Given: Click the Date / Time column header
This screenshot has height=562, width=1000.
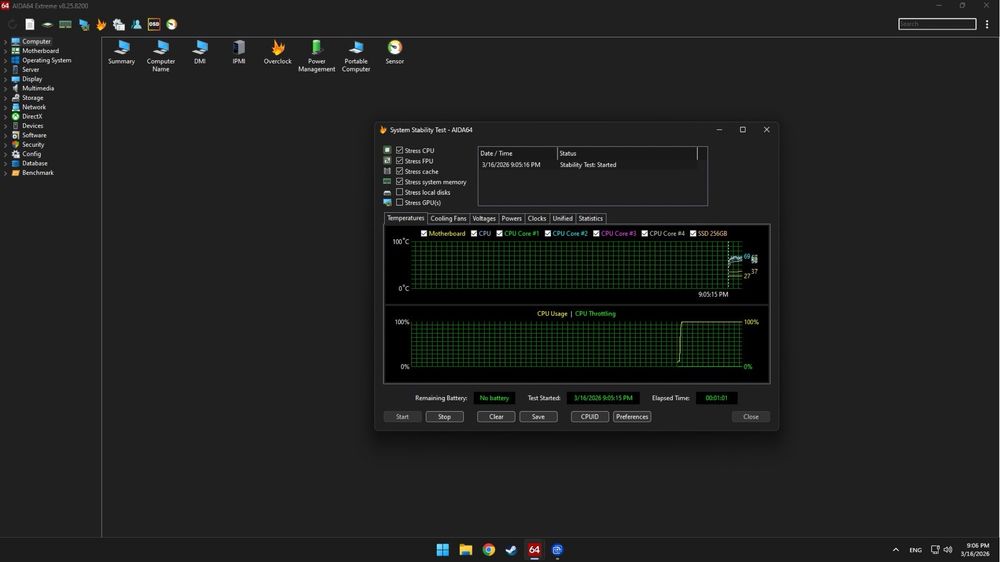Looking at the screenshot, I should (x=517, y=153).
